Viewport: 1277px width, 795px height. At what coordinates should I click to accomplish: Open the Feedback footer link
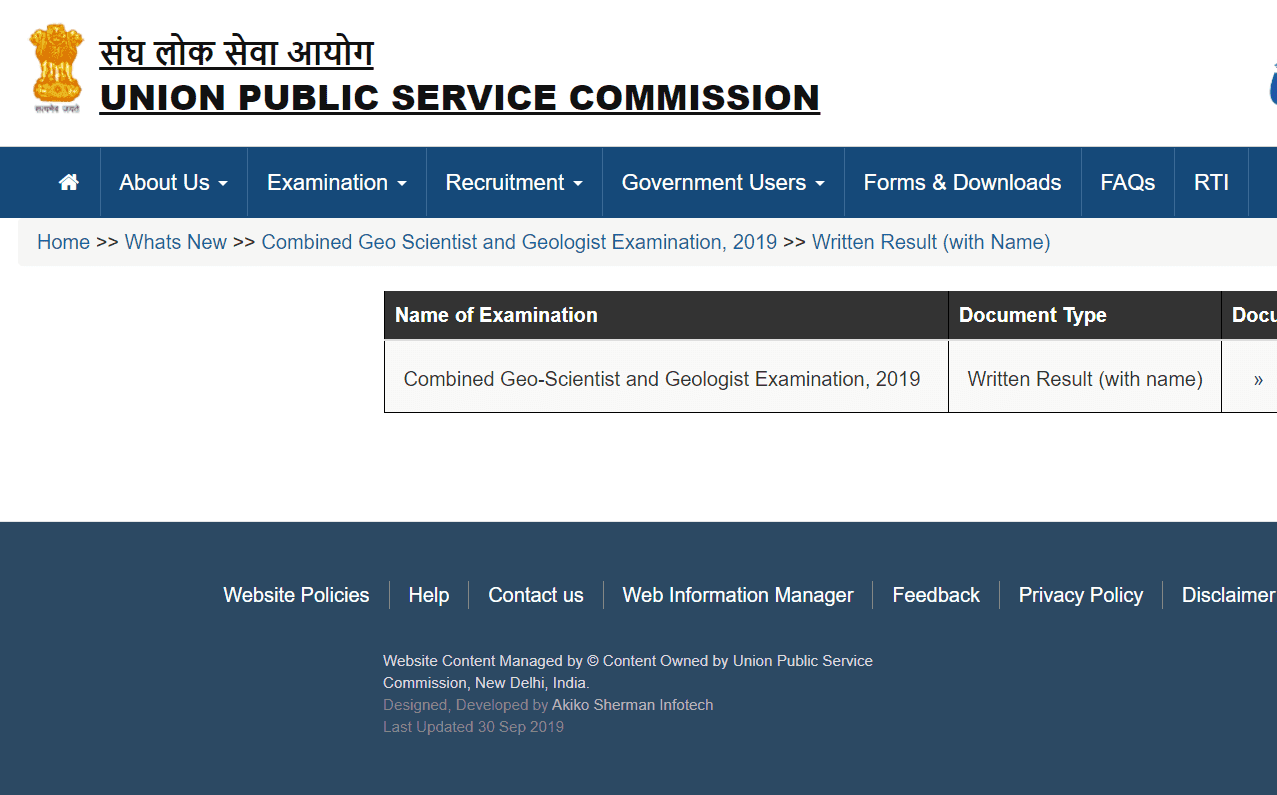936,595
